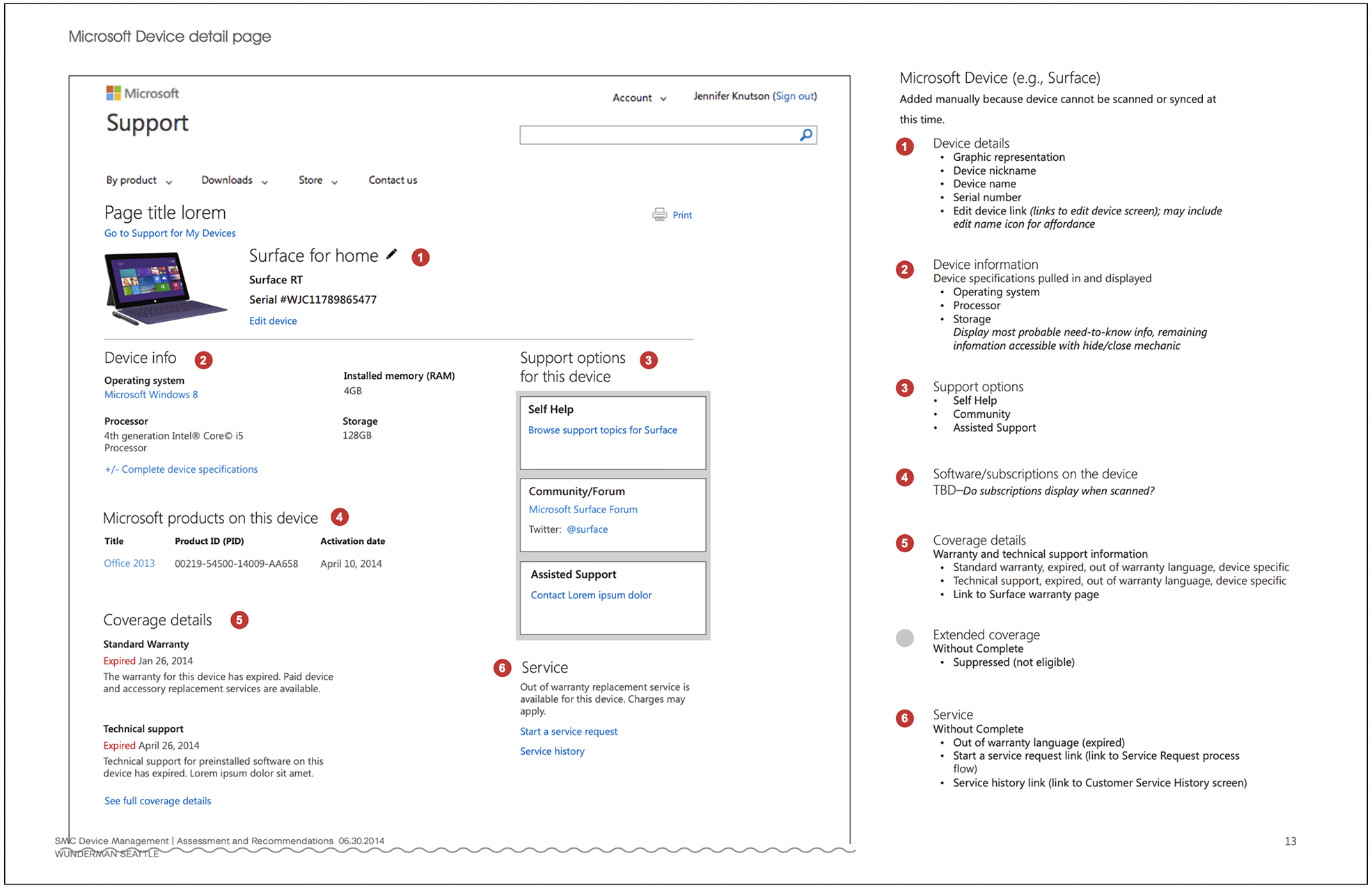Click red marker 6 beside the Service heading
The height and width of the screenshot is (890, 1372).
tap(501, 668)
